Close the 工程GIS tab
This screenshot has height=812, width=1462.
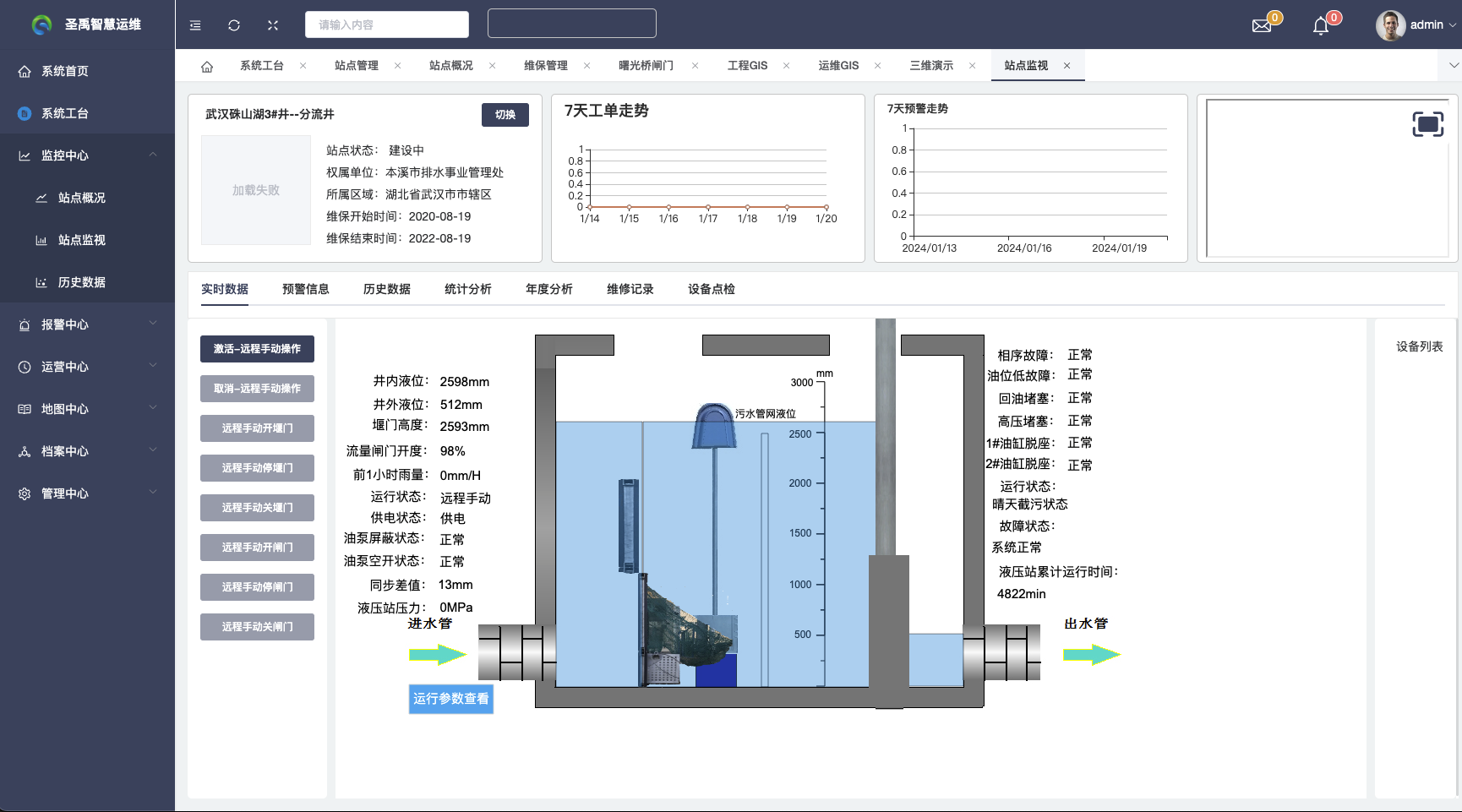click(x=786, y=66)
